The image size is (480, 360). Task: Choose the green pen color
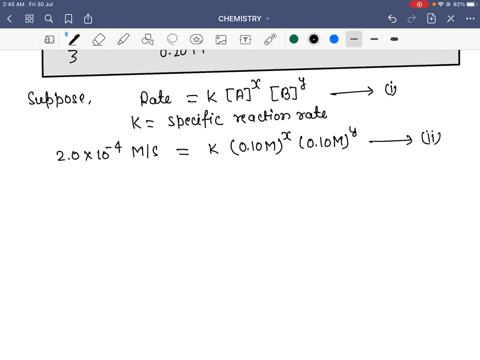tap(294, 39)
